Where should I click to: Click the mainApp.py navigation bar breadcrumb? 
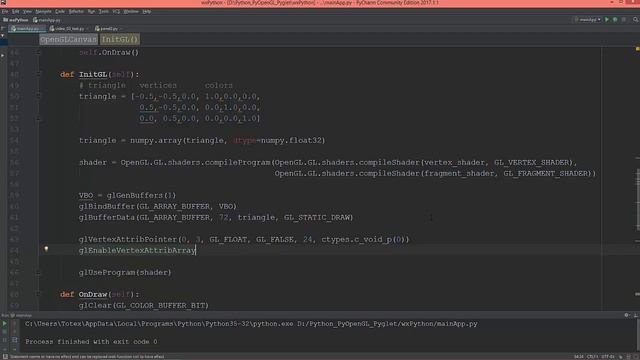(47, 20)
